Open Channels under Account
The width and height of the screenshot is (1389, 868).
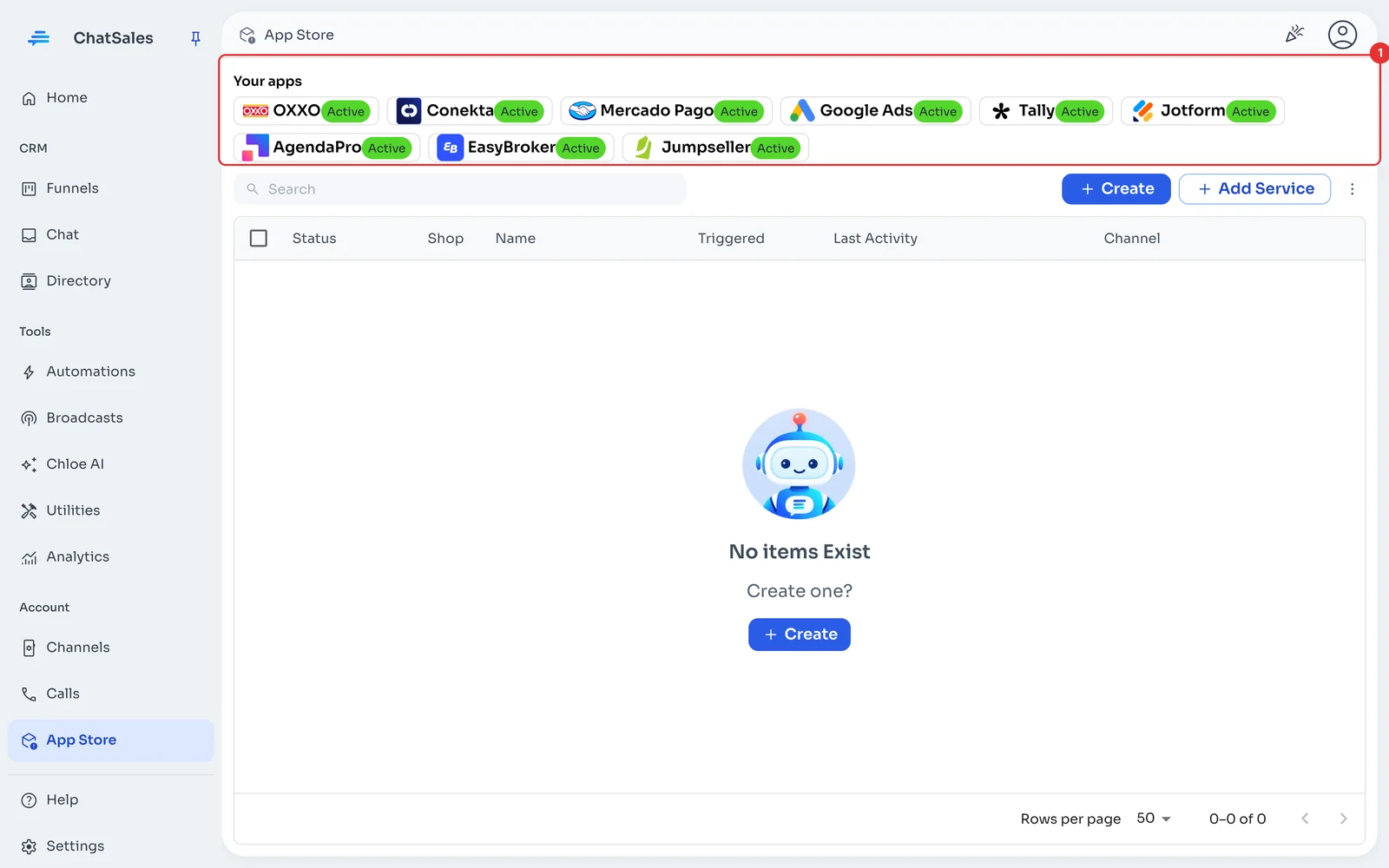point(110,648)
